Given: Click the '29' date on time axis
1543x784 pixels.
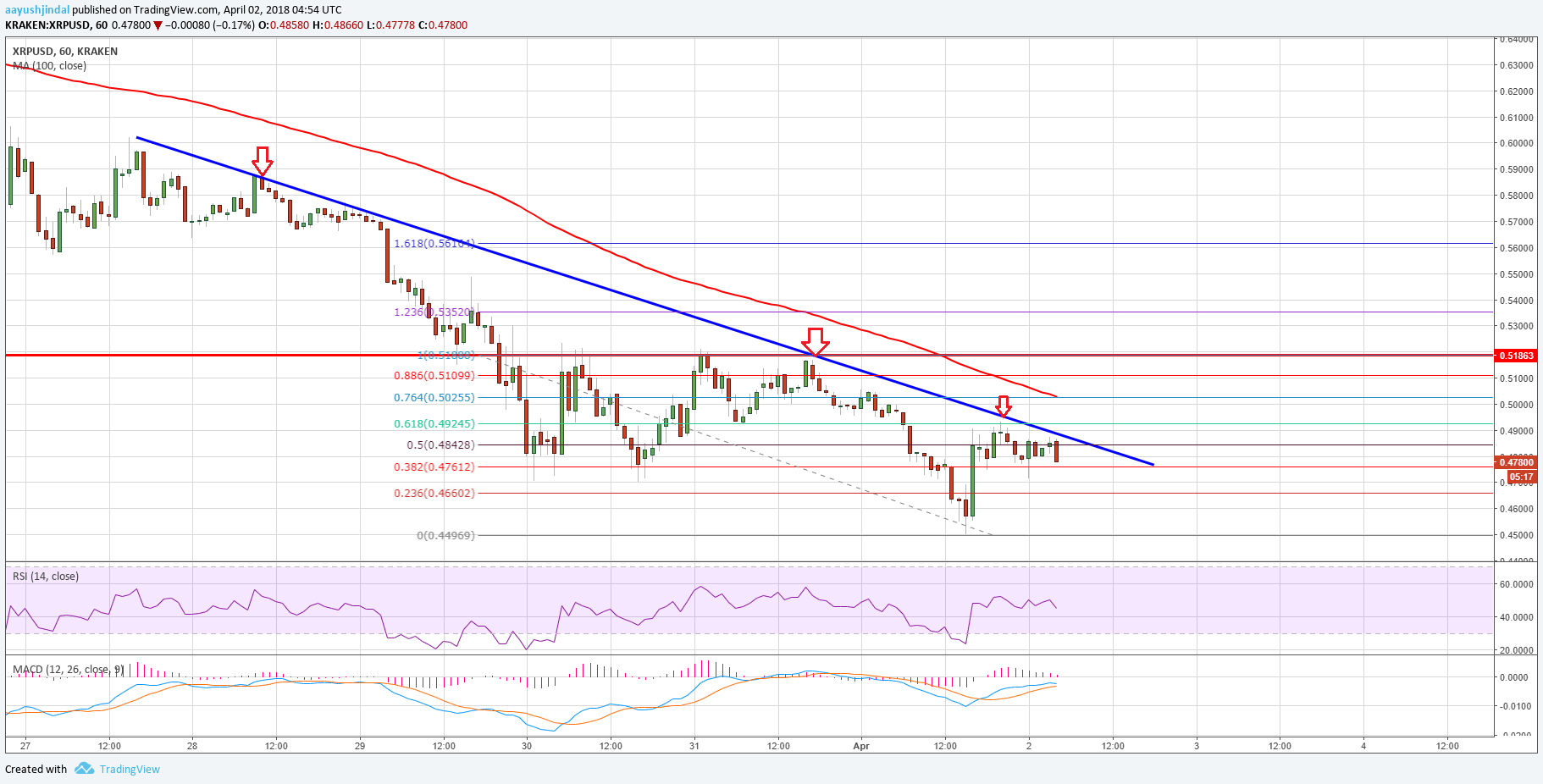Looking at the screenshot, I should [360, 746].
